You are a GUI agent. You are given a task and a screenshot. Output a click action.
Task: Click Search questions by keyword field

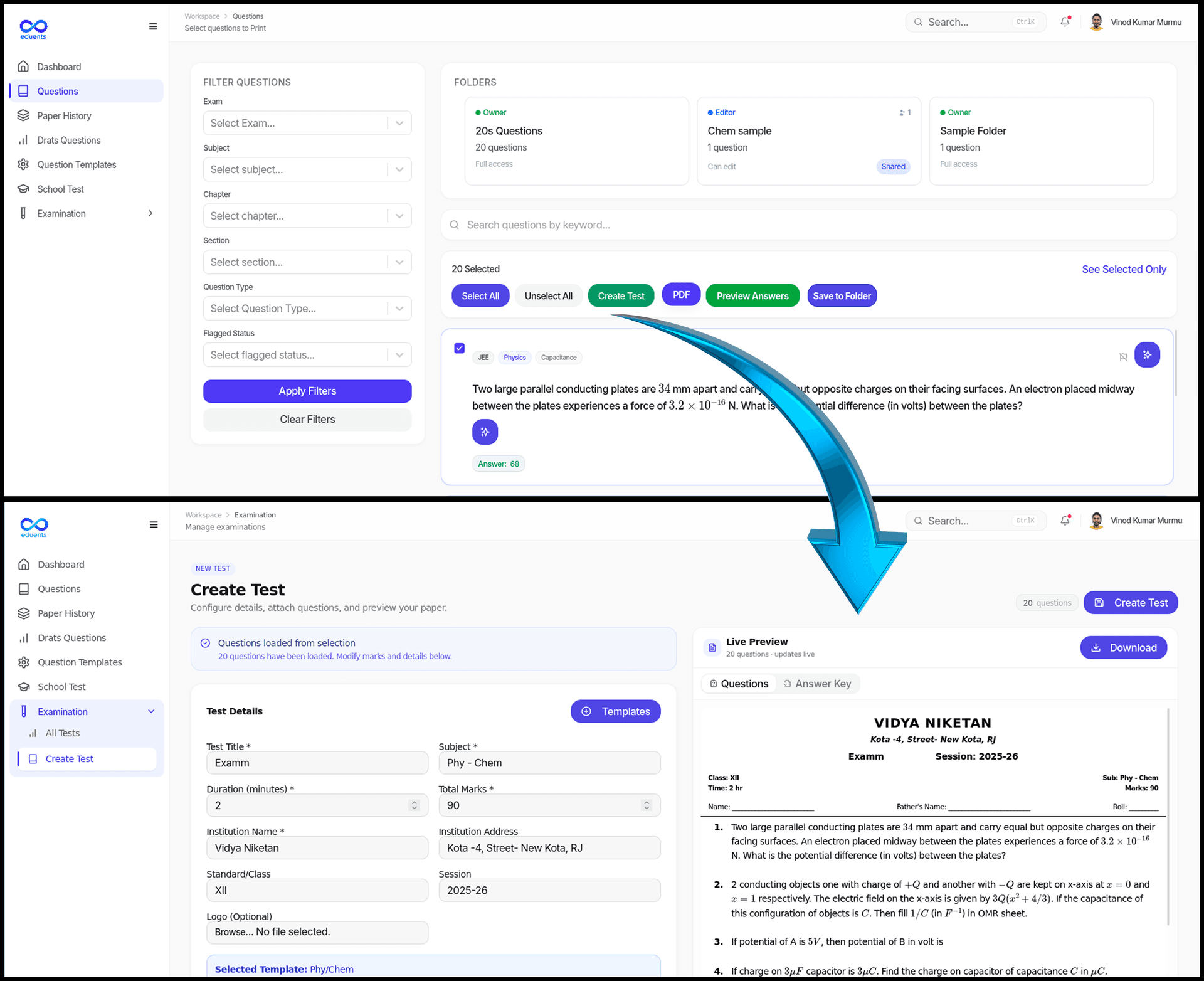(809, 225)
